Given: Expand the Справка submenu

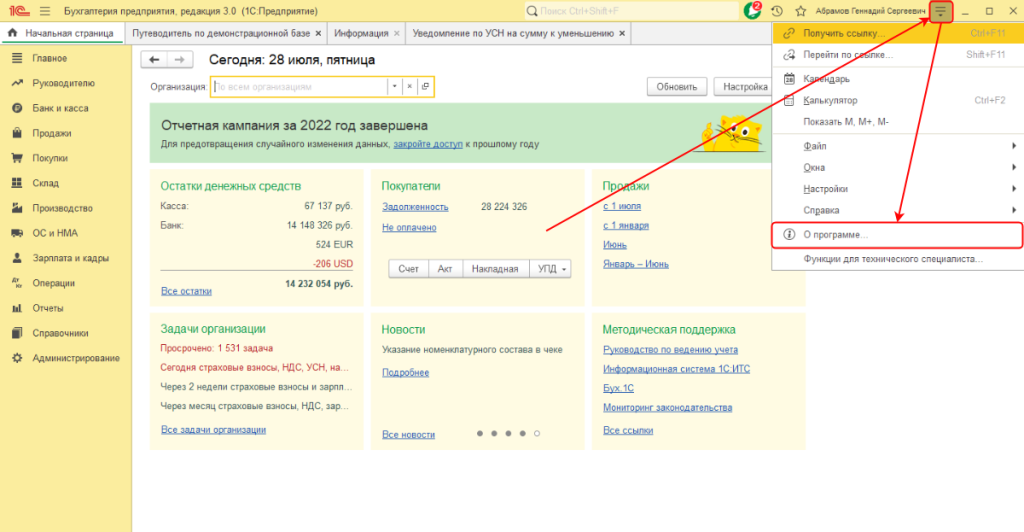Looking at the screenshot, I should 898,210.
